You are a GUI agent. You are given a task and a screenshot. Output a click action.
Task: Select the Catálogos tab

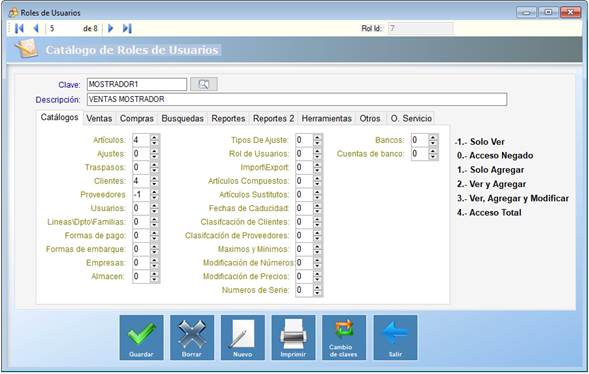click(59, 117)
